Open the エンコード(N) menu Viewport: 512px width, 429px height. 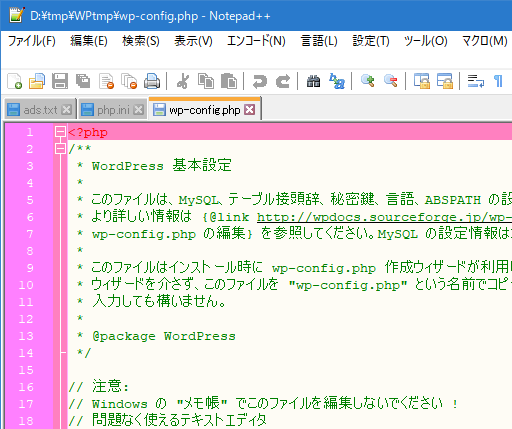[x=256, y=41]
